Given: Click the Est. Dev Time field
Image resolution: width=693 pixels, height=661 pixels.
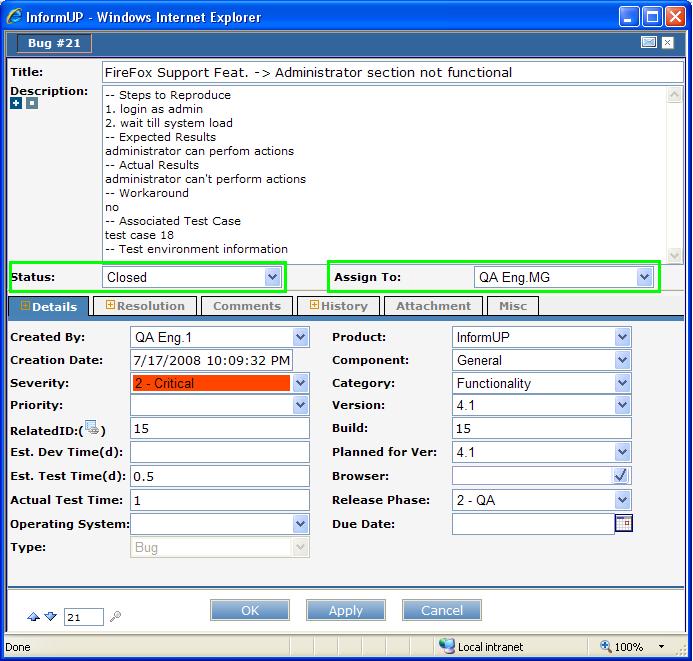Looking at the screenshot, I should tap(220, 452).
